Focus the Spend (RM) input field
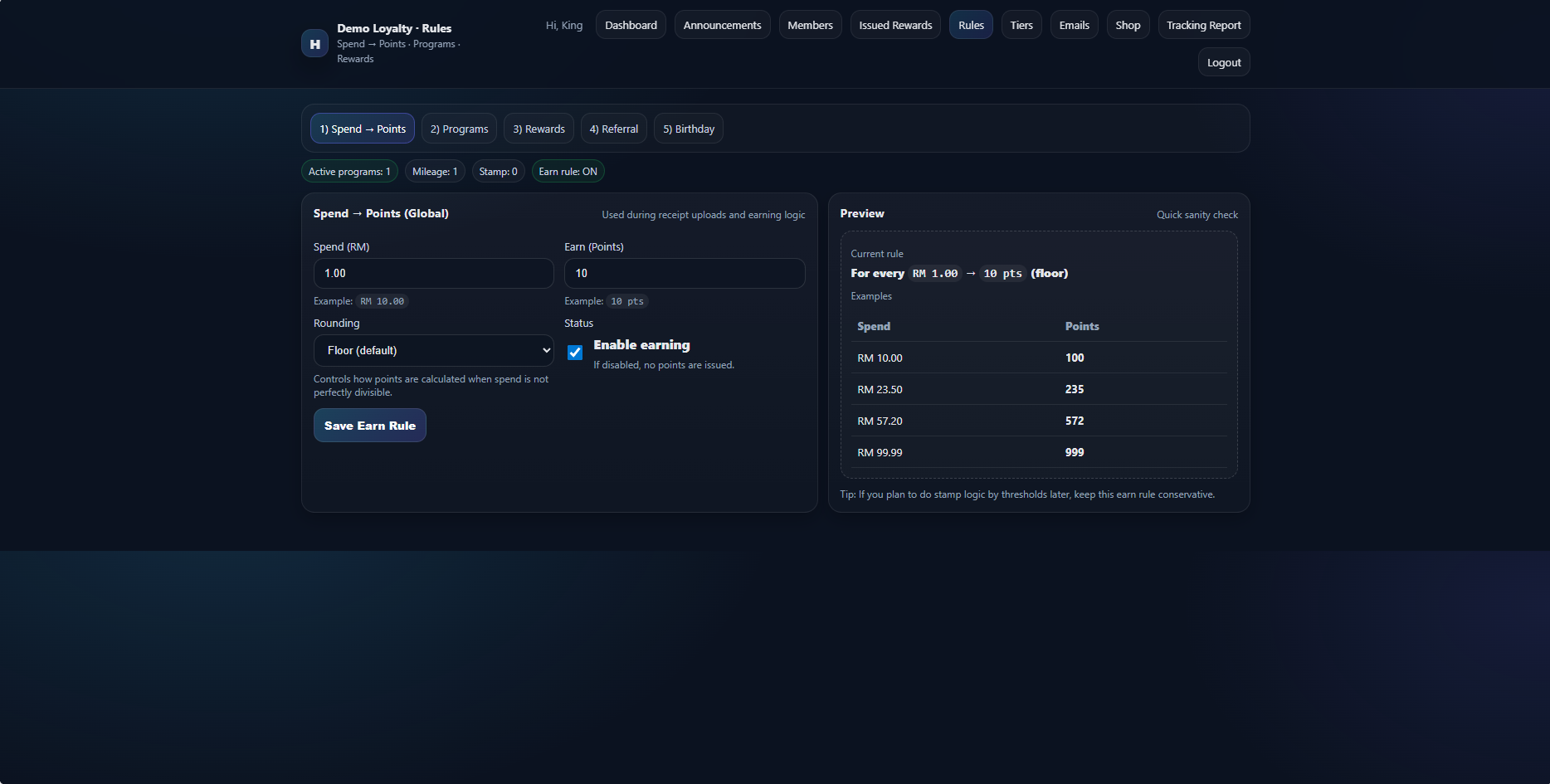Screen dimensions: 1550x784 click(x=433, y=273)
